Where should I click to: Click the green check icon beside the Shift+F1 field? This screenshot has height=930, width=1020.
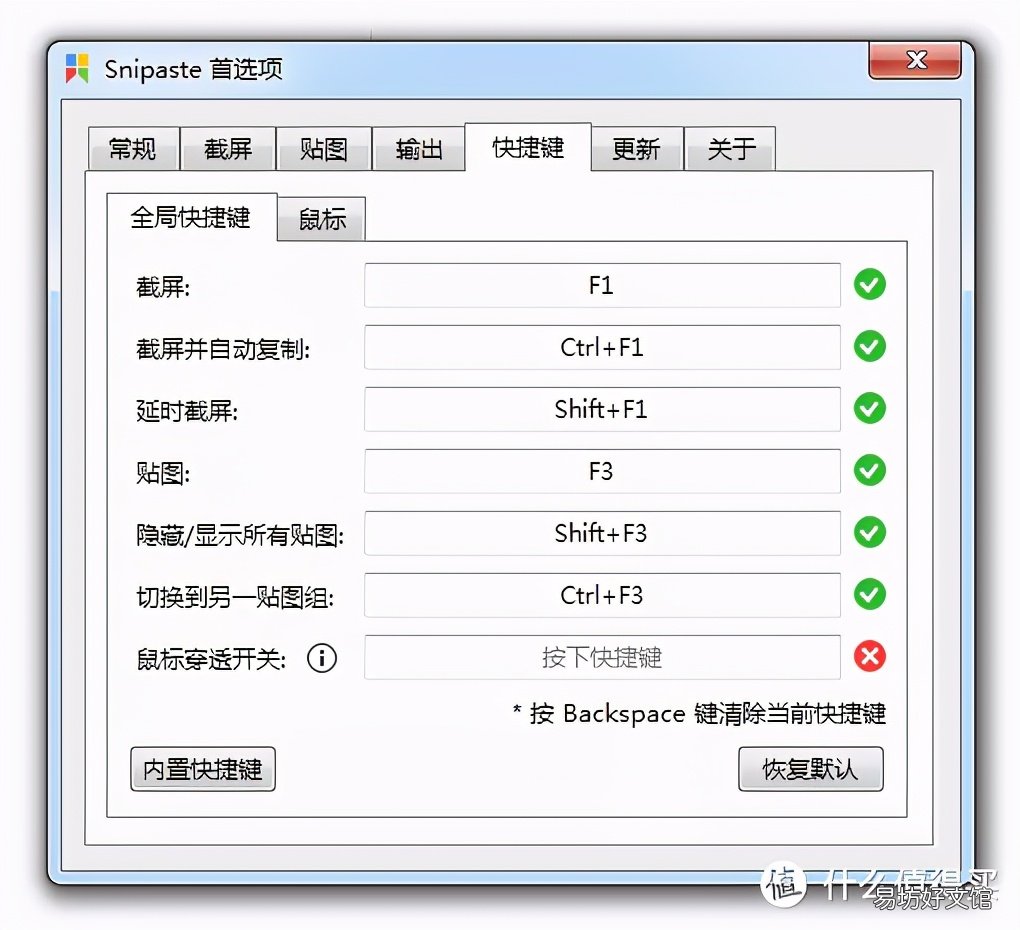pos(870,408)
